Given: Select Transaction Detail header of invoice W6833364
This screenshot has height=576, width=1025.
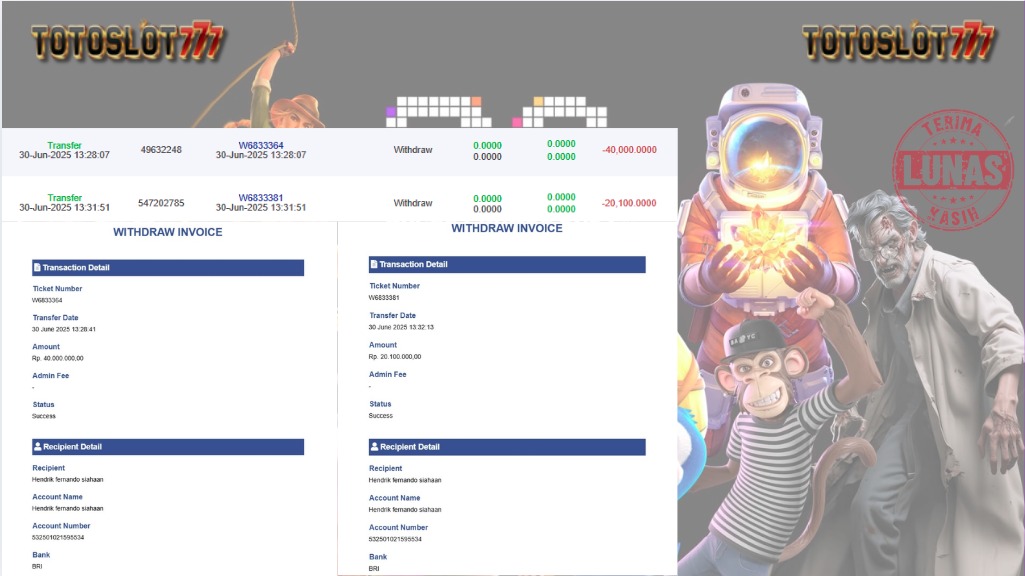Looking at the screenshot, I should pyautogui.click(x=168, y=267).
